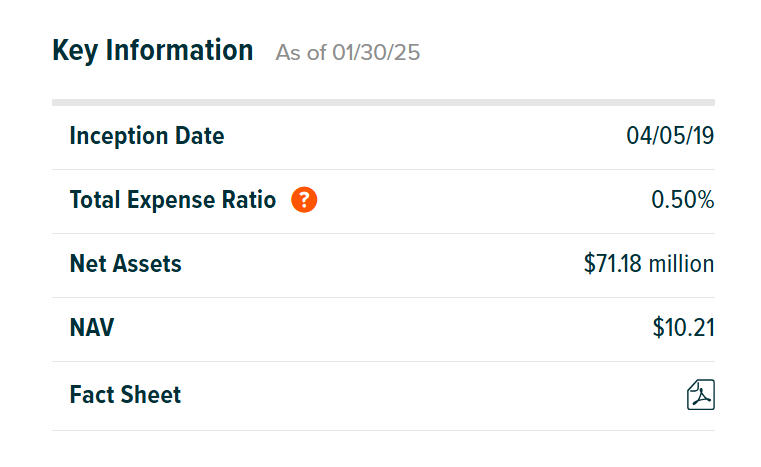
Task: Select the $71.18 million value
Action: pos(649,264)
